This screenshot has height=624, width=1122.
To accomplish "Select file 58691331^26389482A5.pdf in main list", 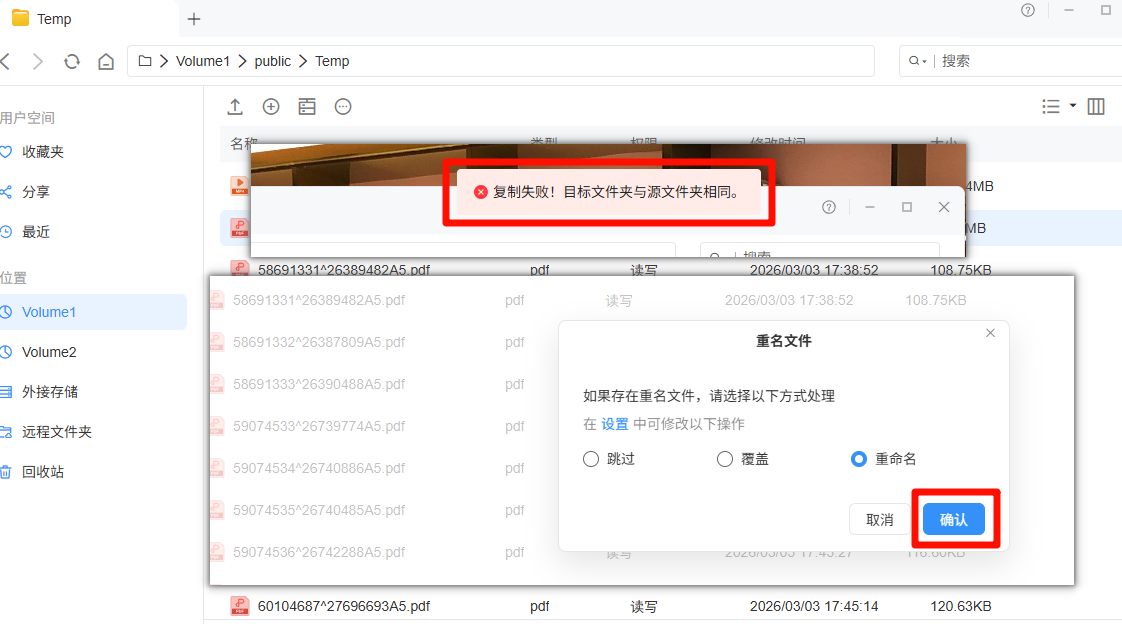I will pyautogui.click(x=343, y=270).
